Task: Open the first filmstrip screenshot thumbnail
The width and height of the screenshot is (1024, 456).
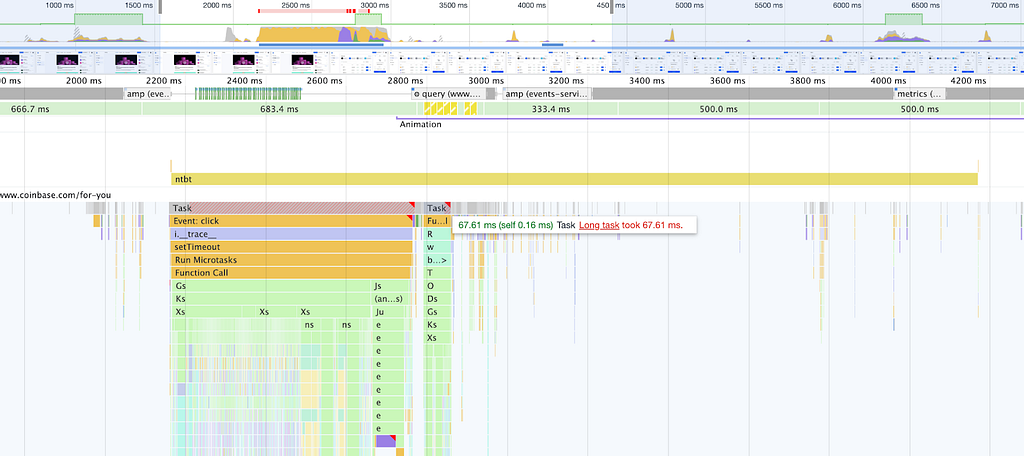Action: pyautogui.click(x=17, y=63)
